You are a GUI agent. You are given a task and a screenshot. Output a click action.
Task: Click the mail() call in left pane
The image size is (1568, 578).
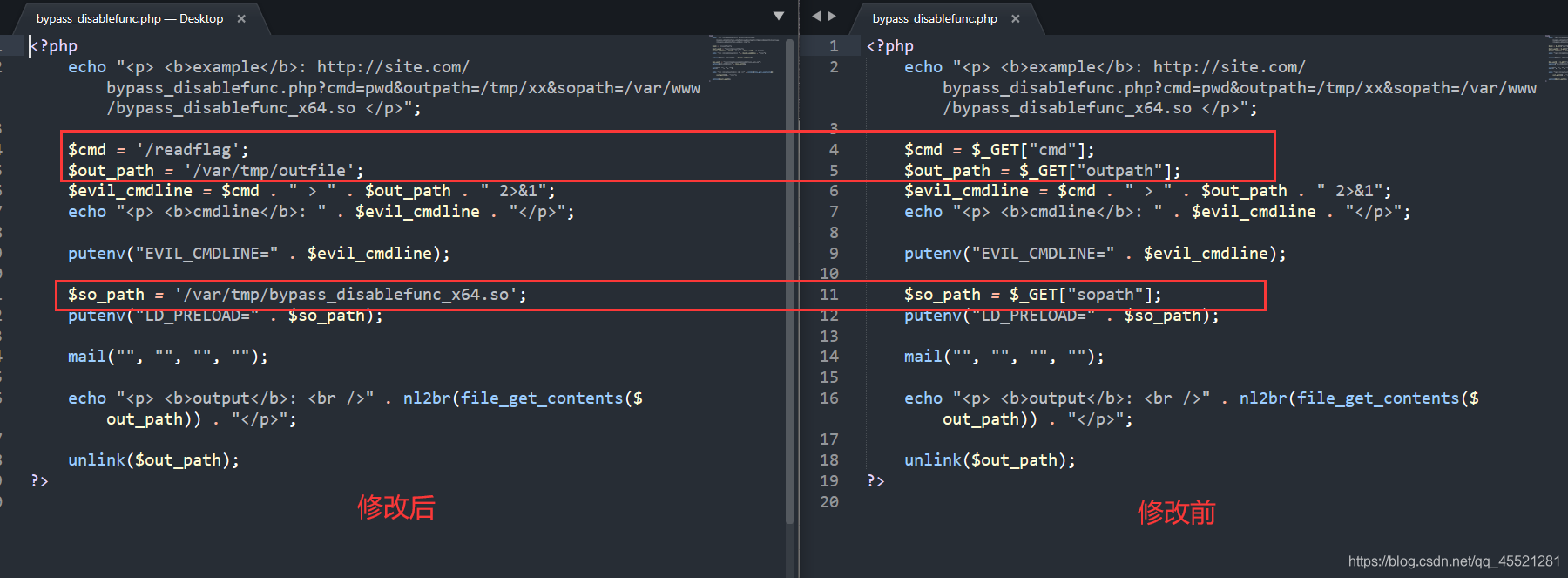click(168, 357)
